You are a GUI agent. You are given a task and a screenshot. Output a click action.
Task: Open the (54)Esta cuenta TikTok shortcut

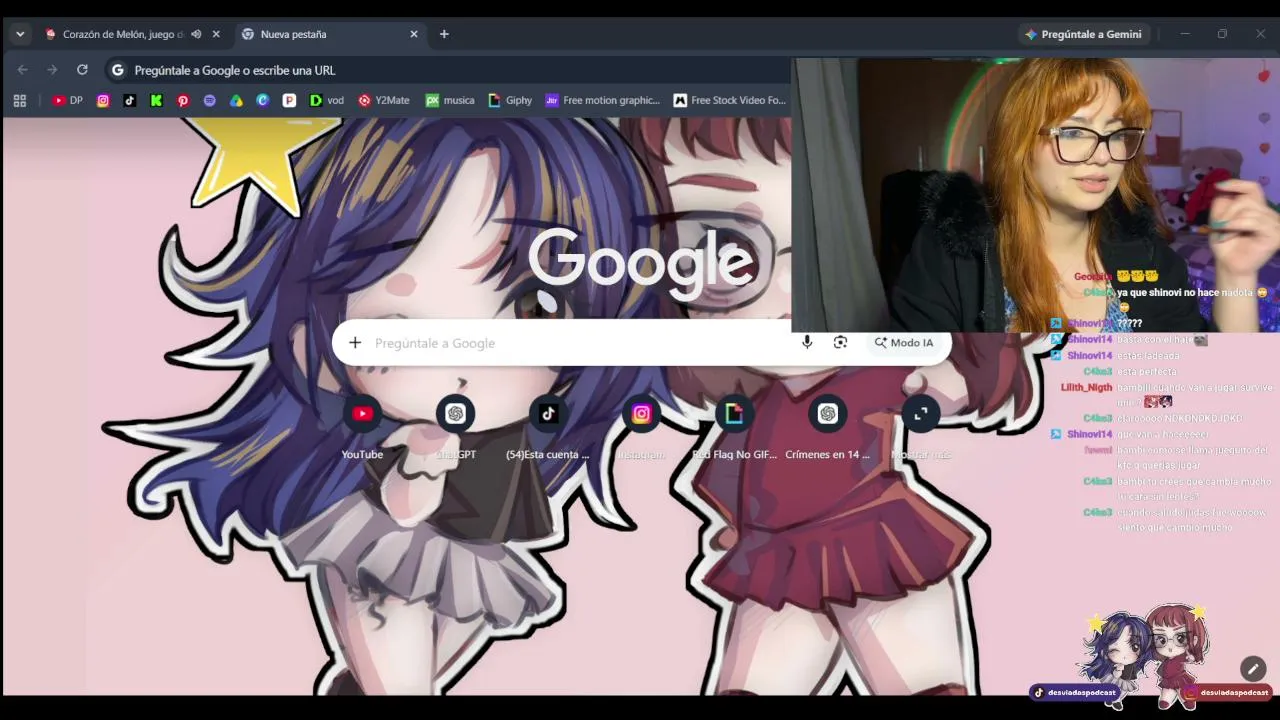pos(548,427)
